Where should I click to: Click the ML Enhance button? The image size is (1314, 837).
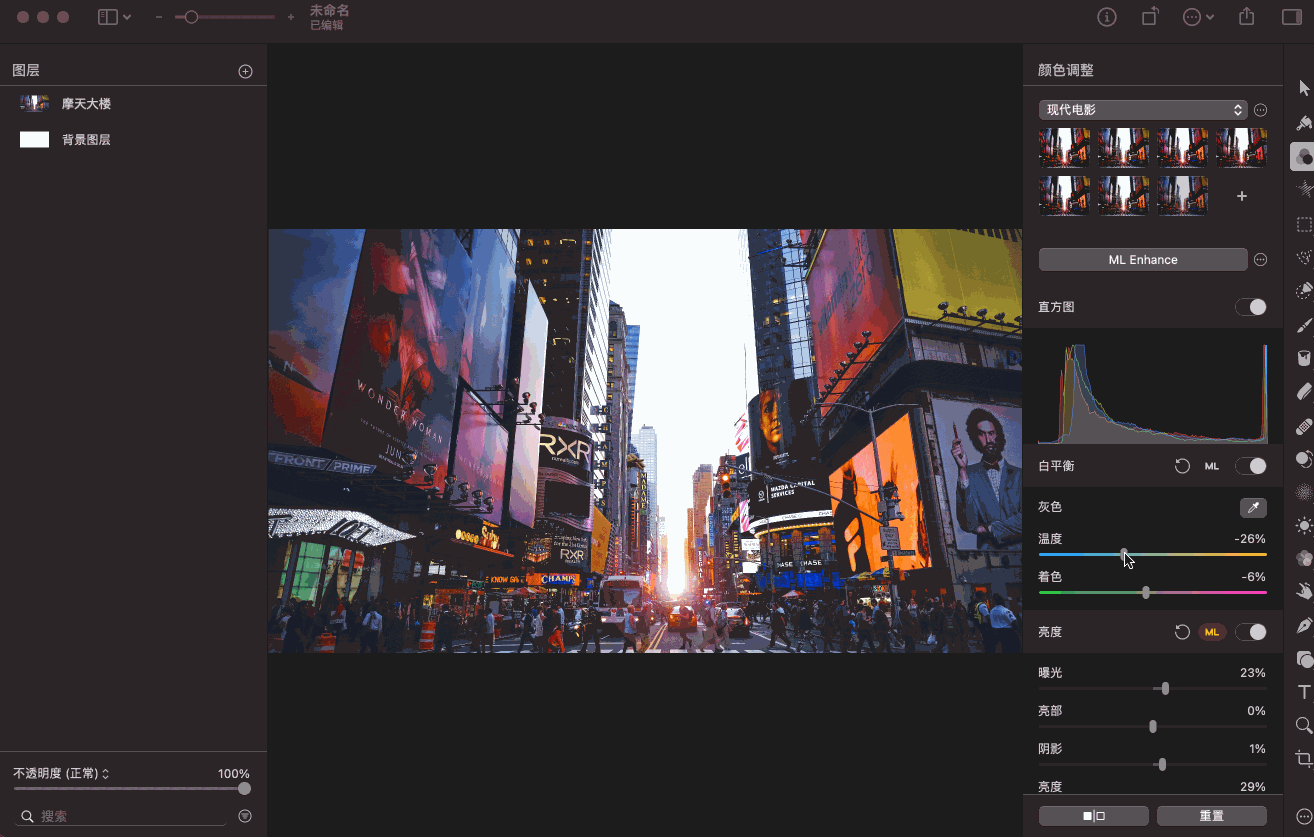1143,260
